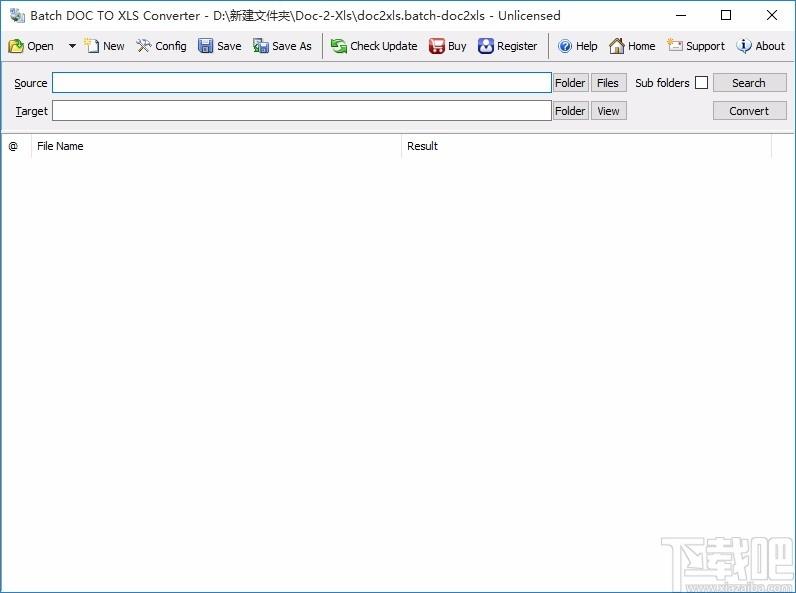The width and height of the screenshot is (796, 593).
Task: Expand the Open dropdown arrow
Action: [x=72, y=46]
